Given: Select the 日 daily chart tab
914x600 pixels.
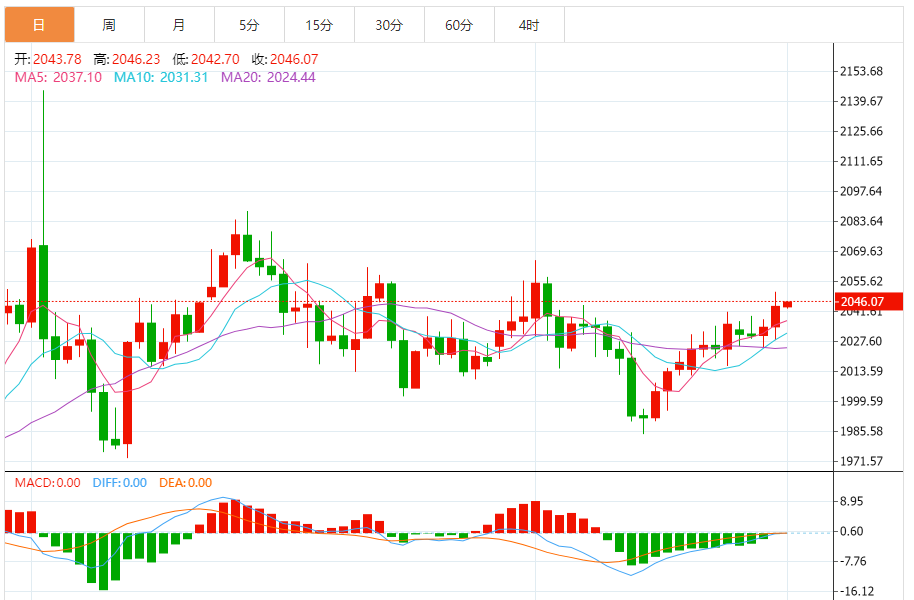Looking at the screenshot, I should (x=40, y=24).
